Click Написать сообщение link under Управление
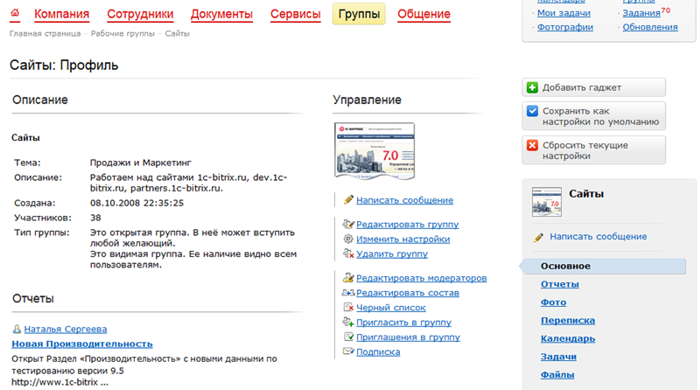The height and width of the screenshot is (390, 700). click(x=404, y=200)
